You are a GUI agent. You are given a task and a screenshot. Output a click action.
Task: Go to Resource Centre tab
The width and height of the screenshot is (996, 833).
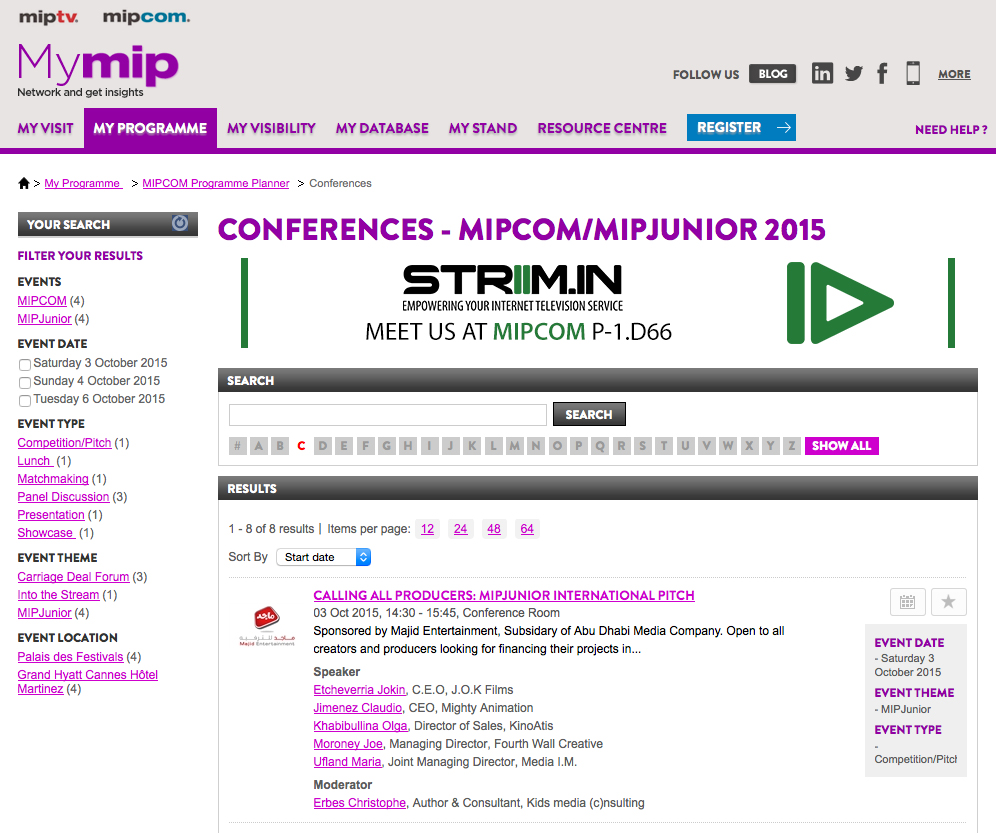[x=602, y=128]
